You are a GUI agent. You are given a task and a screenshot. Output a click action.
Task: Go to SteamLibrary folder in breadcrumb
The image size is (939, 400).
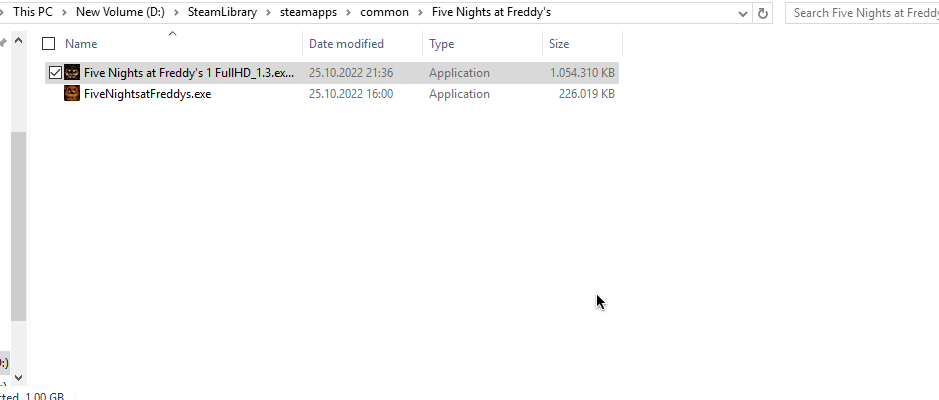(x=222, y=12)
